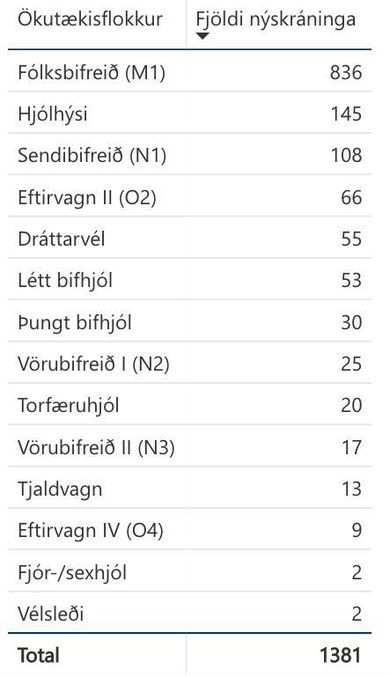Click the sort descending arrow icon
The width and height of the screenshot is (390, 677).
202,36
